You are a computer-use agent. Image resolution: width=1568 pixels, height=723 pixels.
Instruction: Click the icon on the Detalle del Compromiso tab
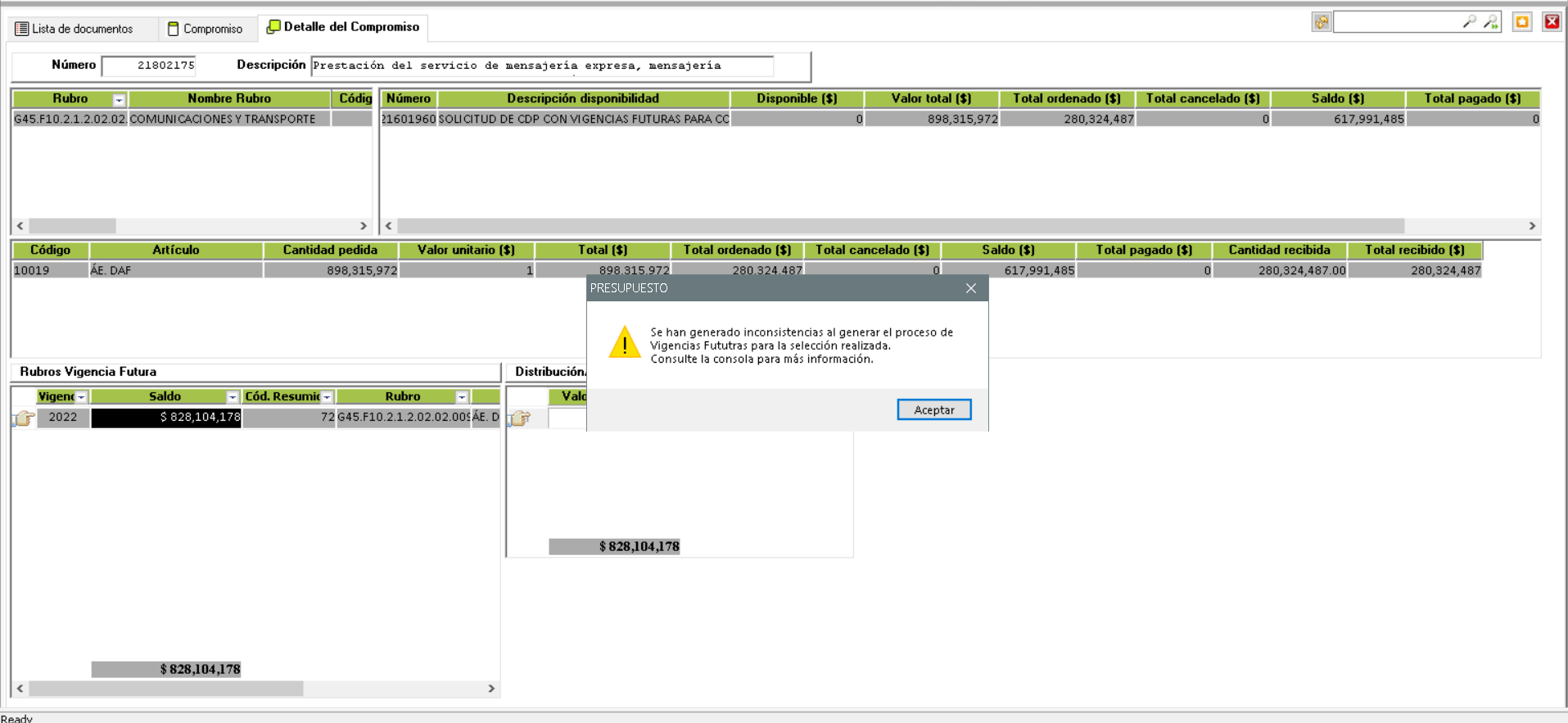273,27
